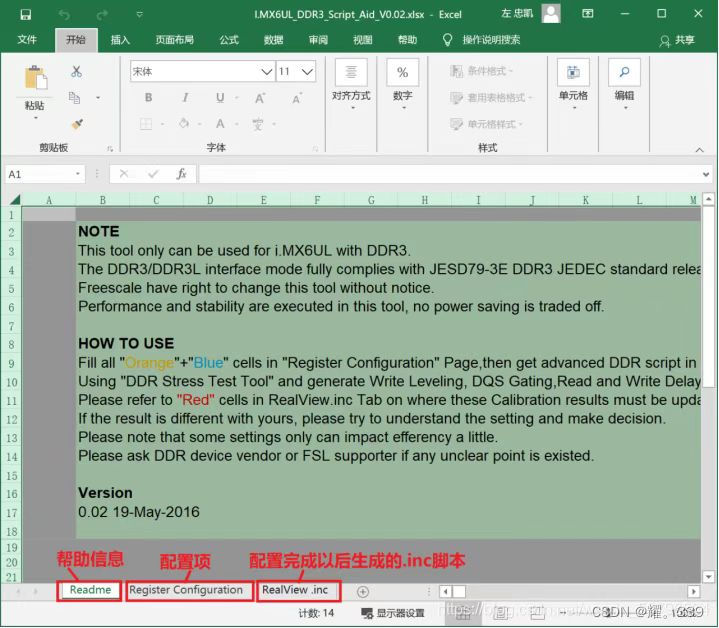This screenshot has width=719, height=628.
Task: Open RealView .inc sheet tab
Action: (295, 590)
